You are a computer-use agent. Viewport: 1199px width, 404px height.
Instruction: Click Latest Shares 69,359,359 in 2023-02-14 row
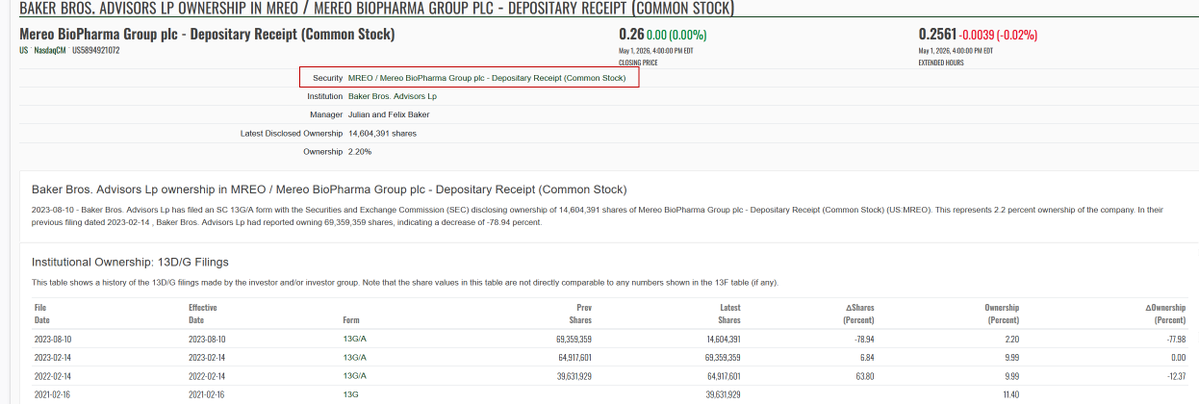[721, 357]
